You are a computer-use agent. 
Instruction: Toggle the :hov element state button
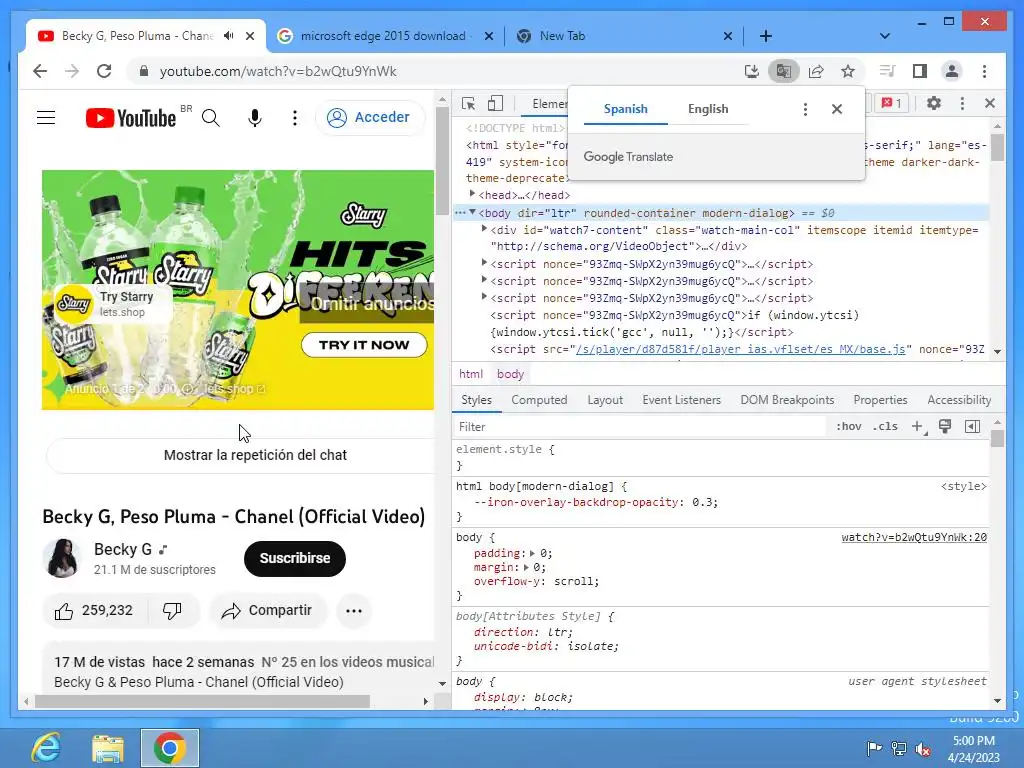[x=849, y=426]
